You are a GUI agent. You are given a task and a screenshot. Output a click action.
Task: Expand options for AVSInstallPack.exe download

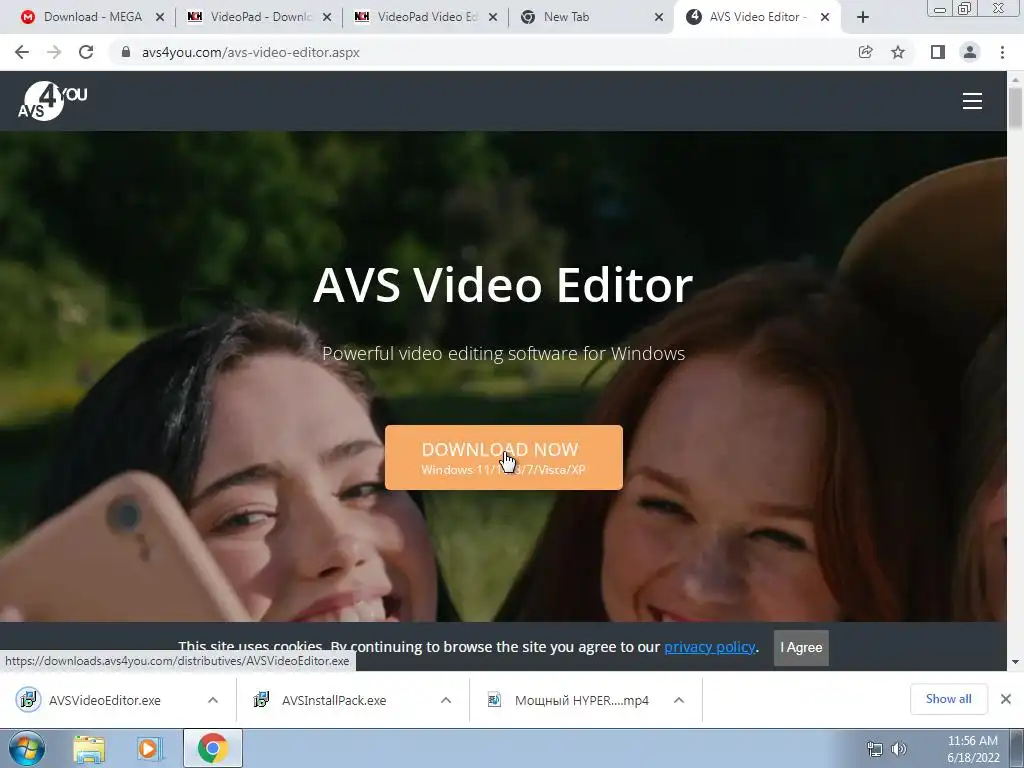(446, 700)
